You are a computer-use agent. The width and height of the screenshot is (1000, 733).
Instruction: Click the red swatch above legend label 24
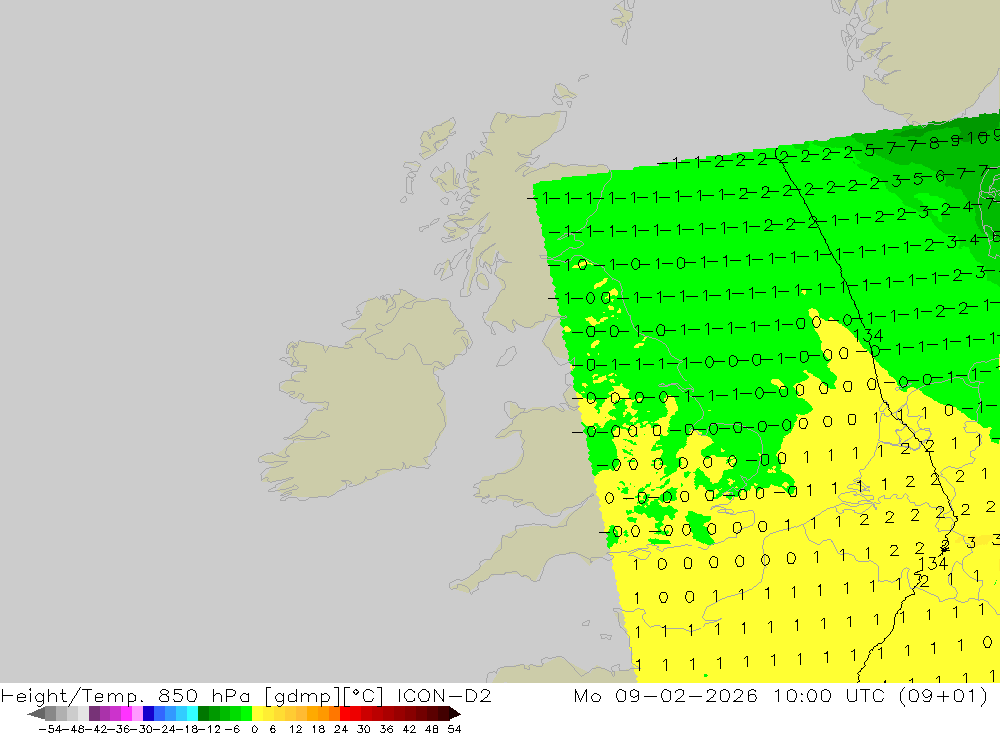click(x=345, y=713)
